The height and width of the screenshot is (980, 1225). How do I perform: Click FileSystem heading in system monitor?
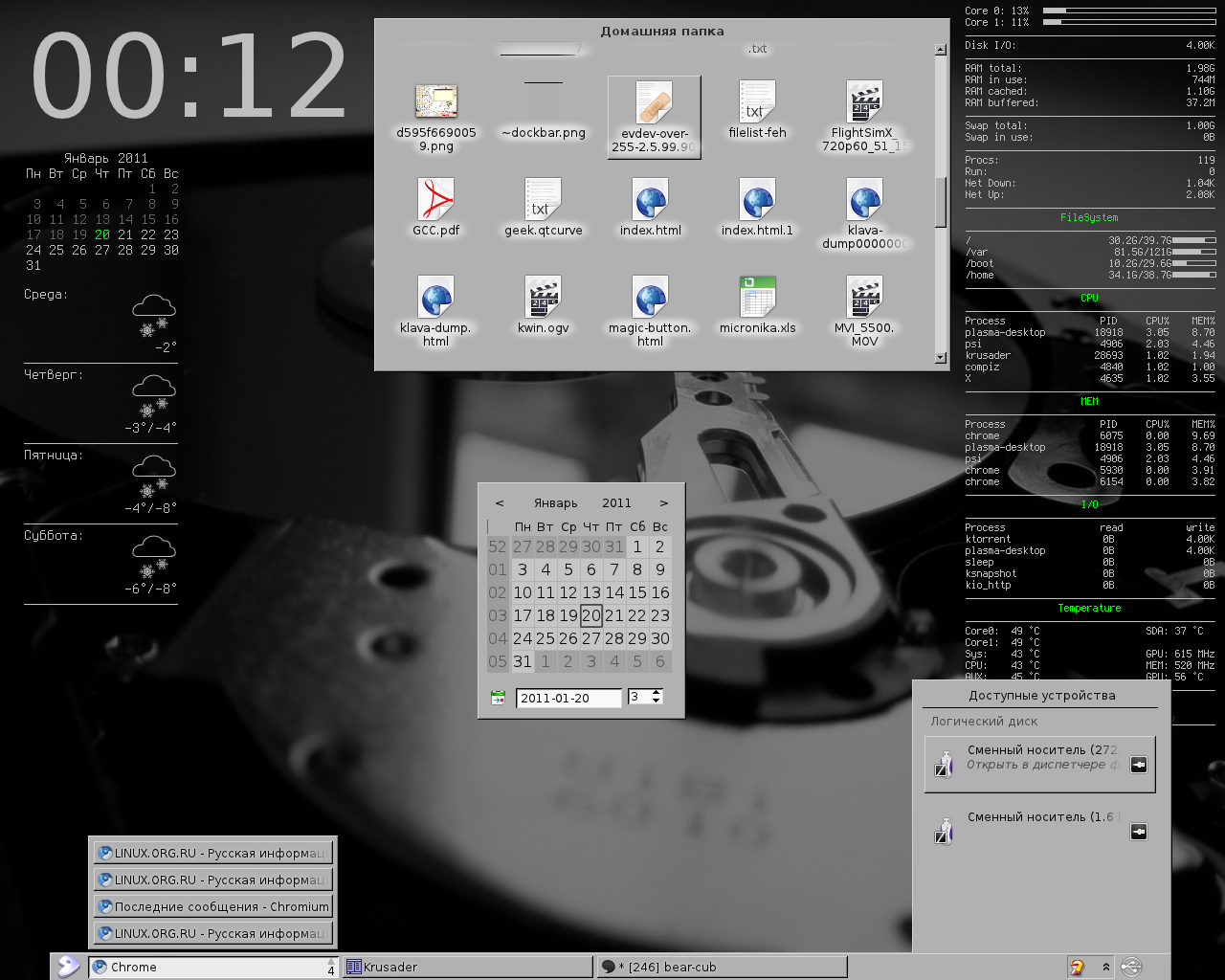1089,218
